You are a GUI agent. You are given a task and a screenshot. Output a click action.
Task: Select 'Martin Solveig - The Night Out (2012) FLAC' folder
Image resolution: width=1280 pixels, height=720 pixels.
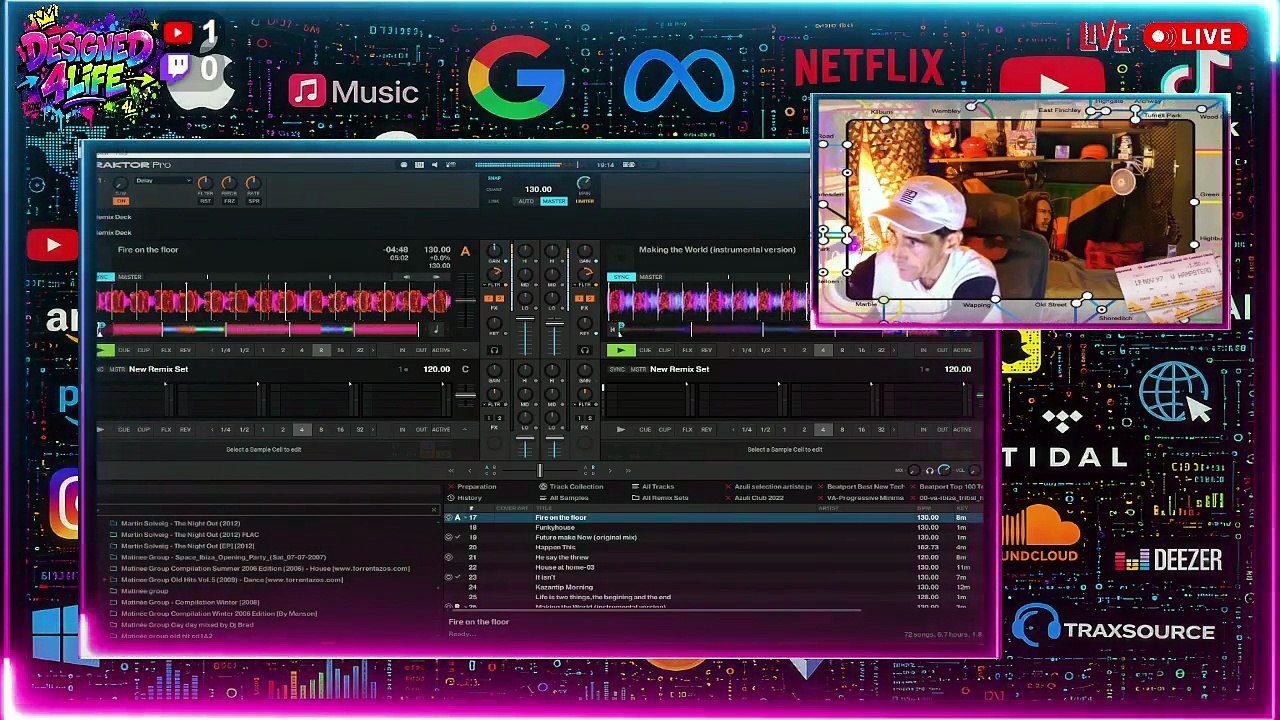point(190,534)
